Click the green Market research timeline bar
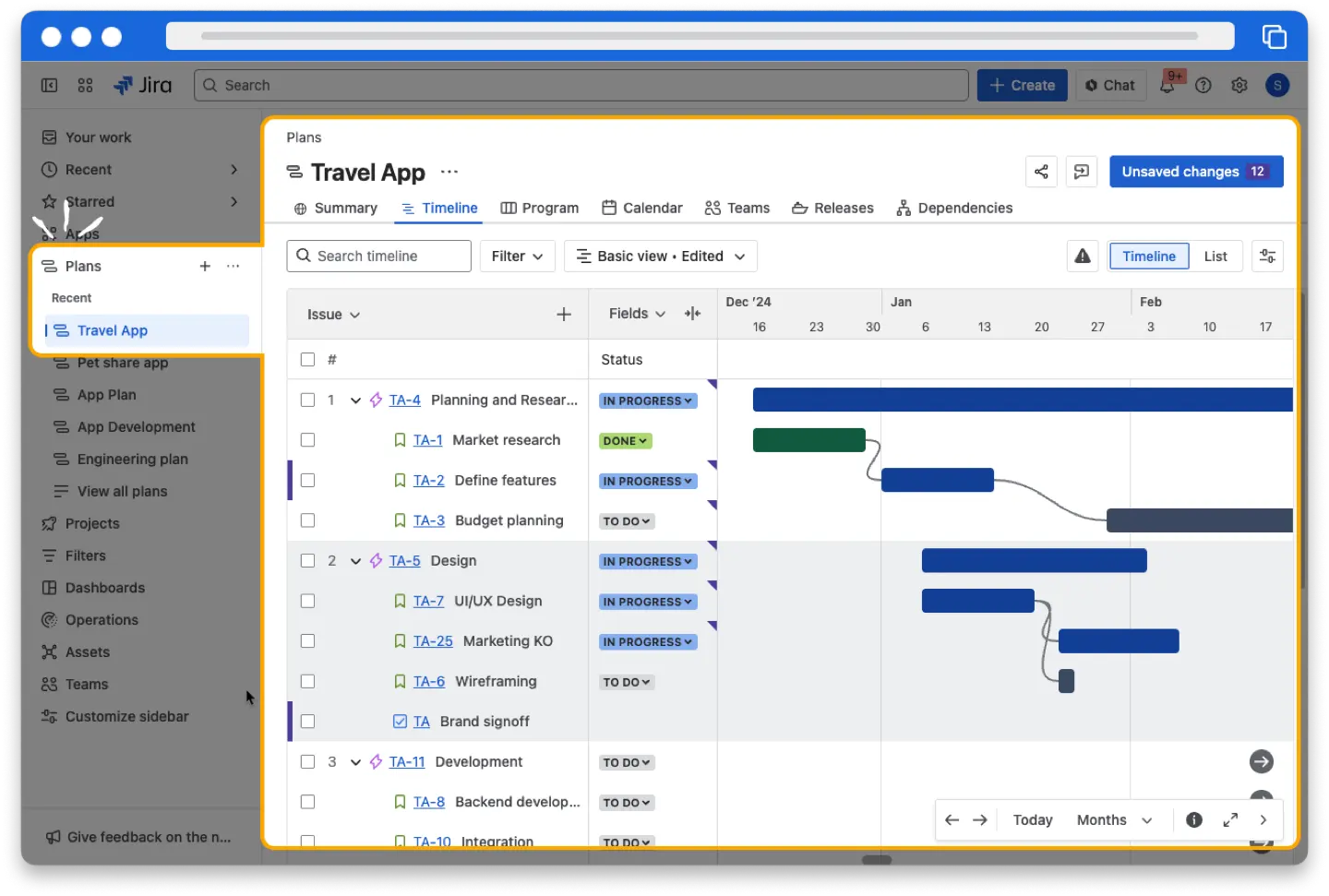 [x=809, y=440]
